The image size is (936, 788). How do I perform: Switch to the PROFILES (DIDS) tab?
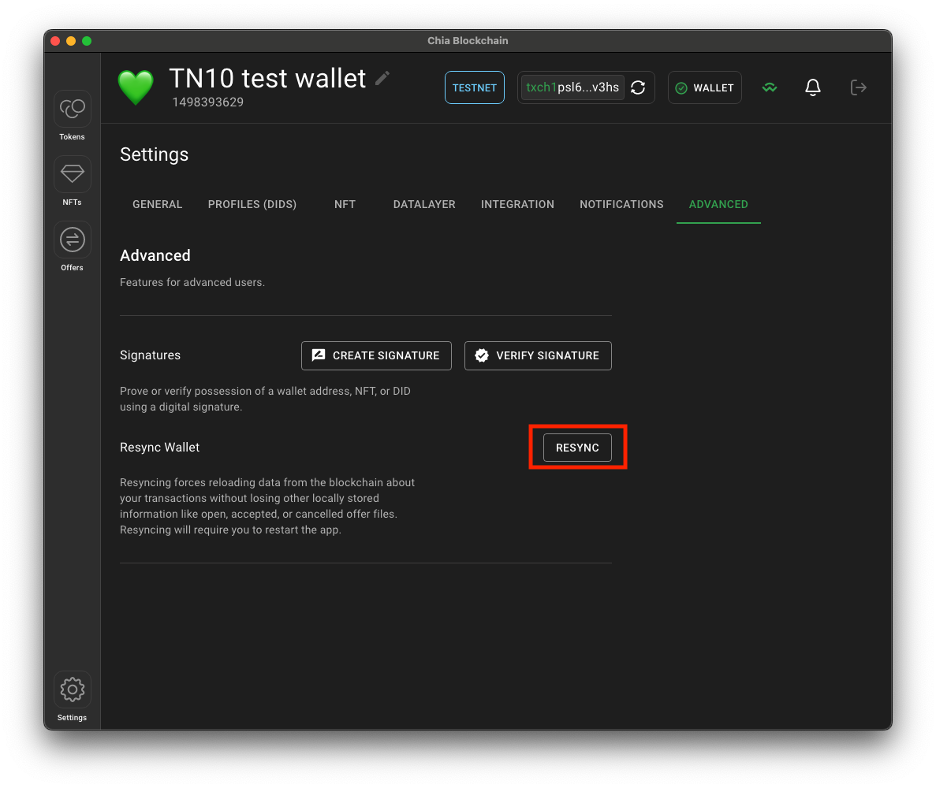[252, 204]
